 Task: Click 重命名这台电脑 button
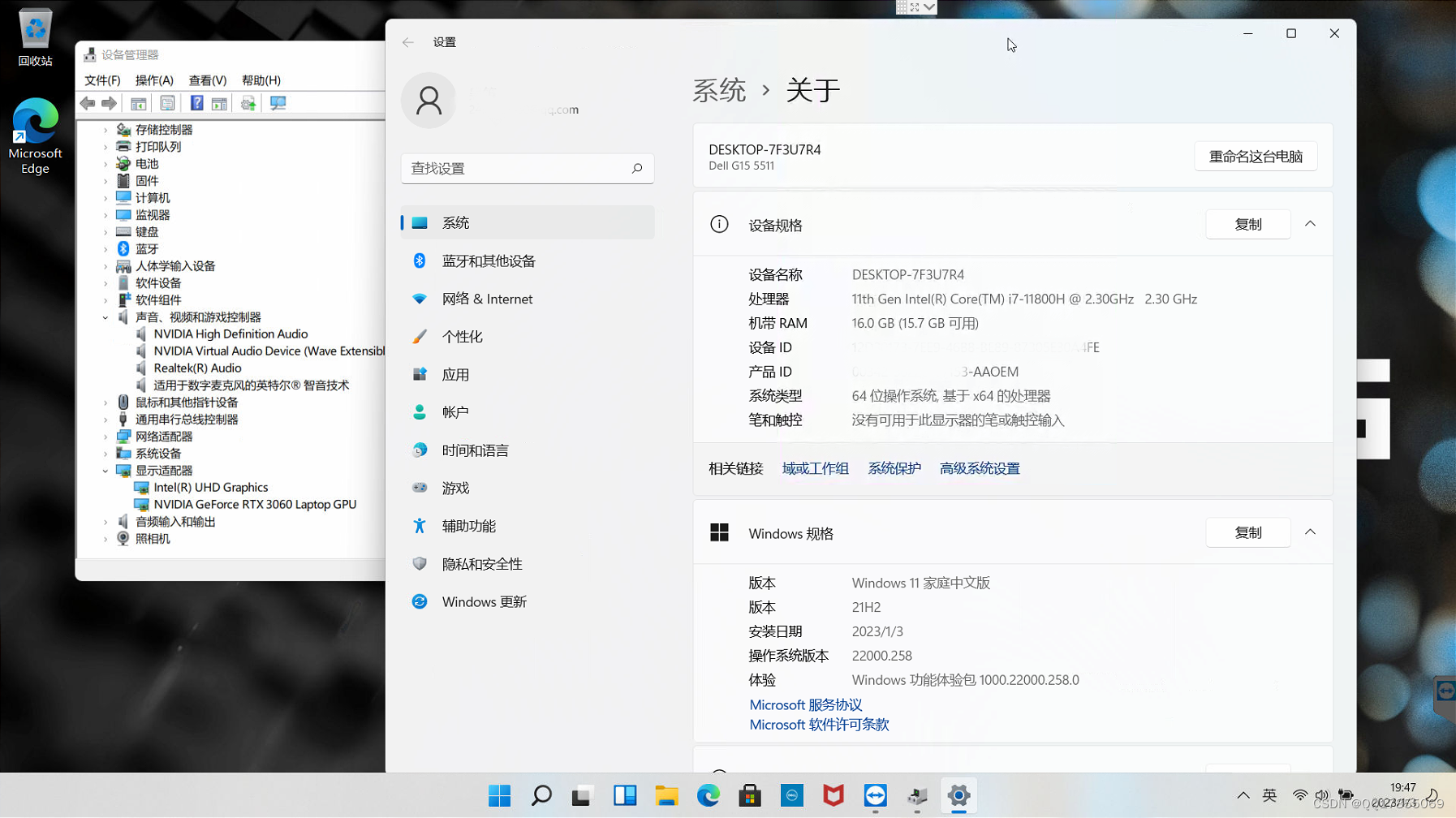click(x=1256, y=157)
